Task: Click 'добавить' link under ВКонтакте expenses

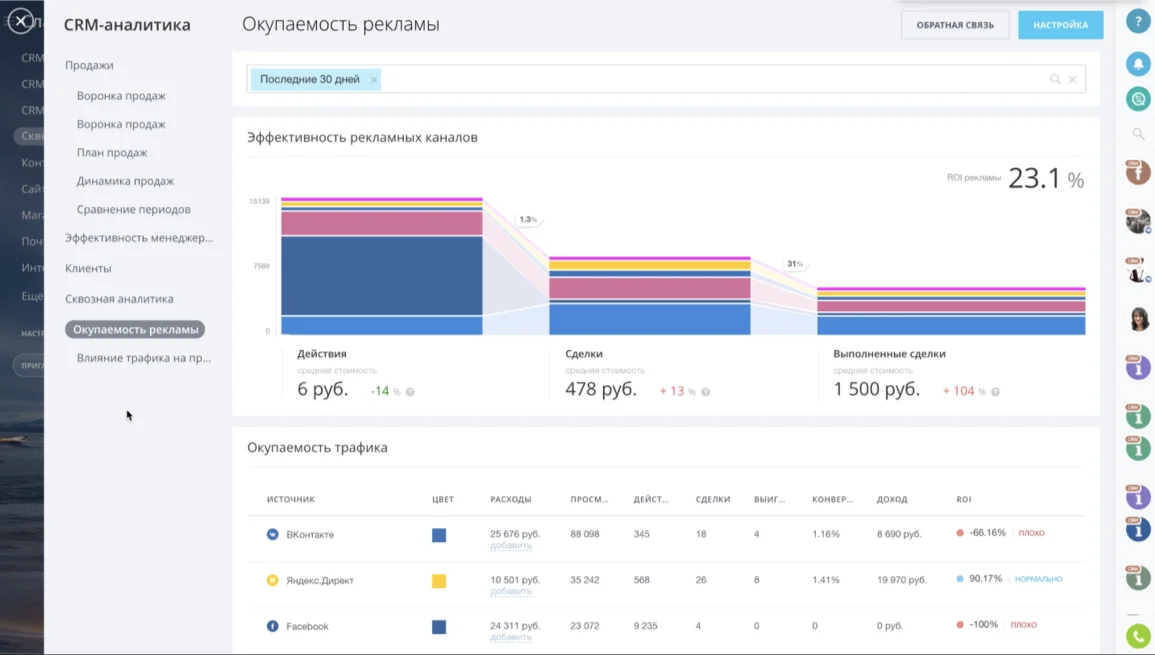Action: [x=511, y=546]
